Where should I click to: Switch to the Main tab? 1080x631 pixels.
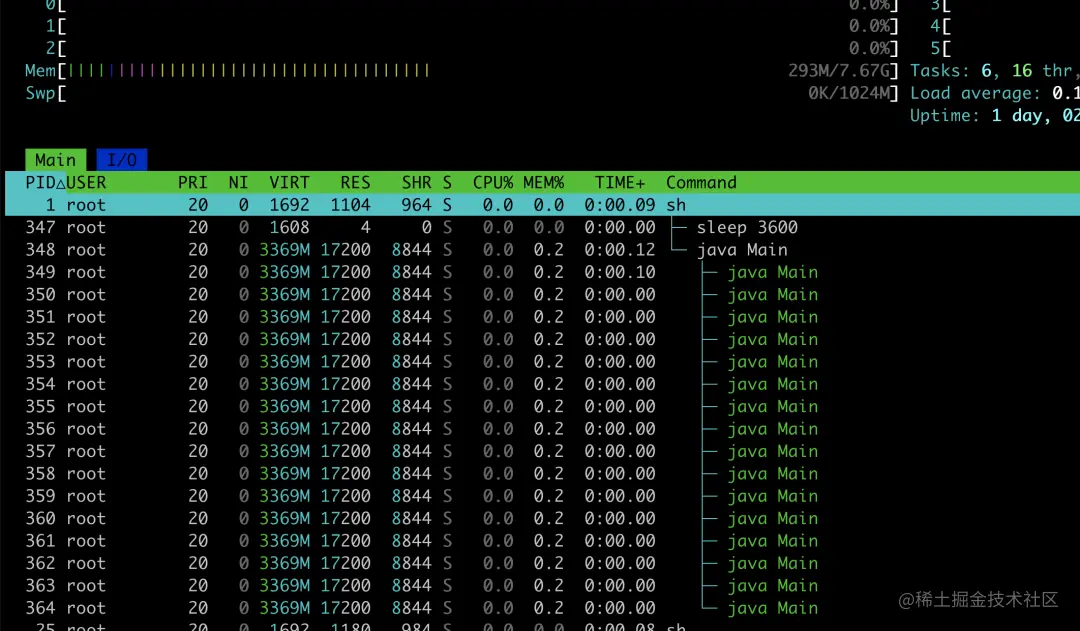point(56,160)
